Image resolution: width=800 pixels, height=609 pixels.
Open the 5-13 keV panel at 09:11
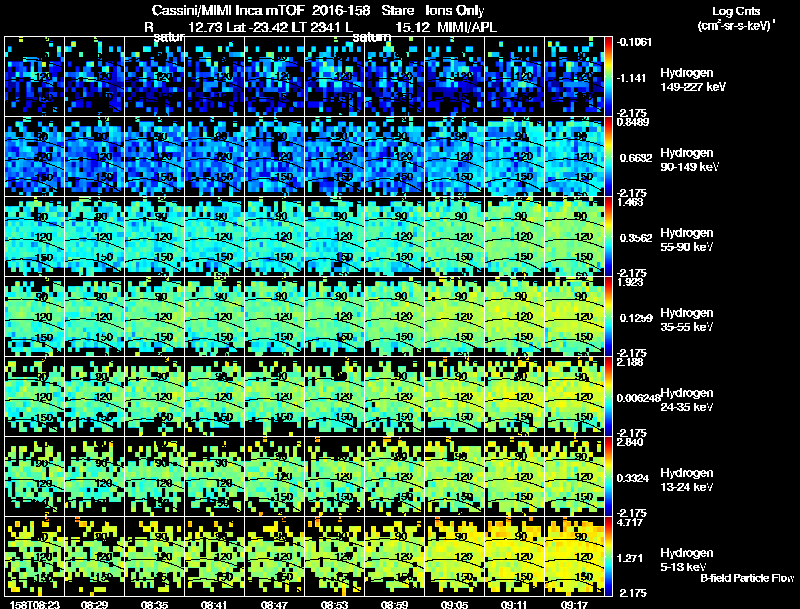pos(514,556)
